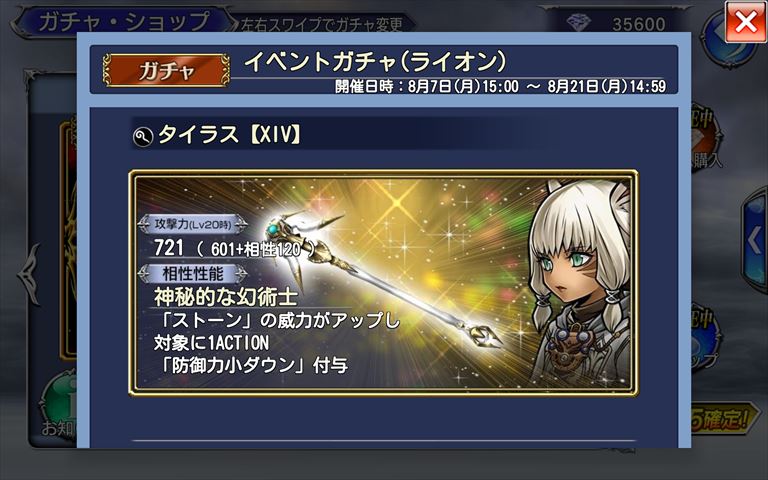This screenshot has width=768, height=480.
Task: Go to previous gacha with ornate left arrow
Action: [x=28, y=274]
